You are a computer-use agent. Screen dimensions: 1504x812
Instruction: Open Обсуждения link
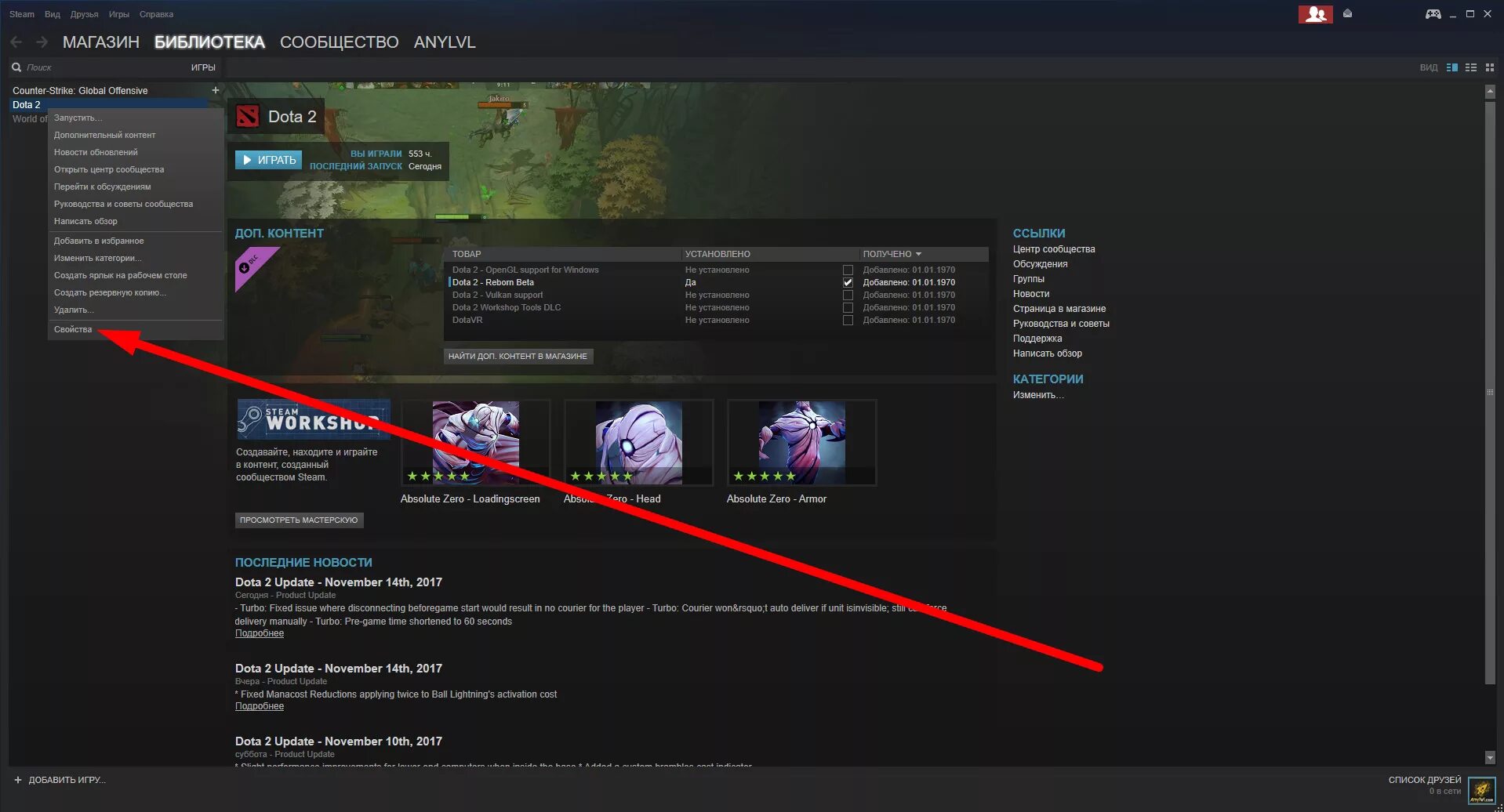click(x=1040, y=264)
